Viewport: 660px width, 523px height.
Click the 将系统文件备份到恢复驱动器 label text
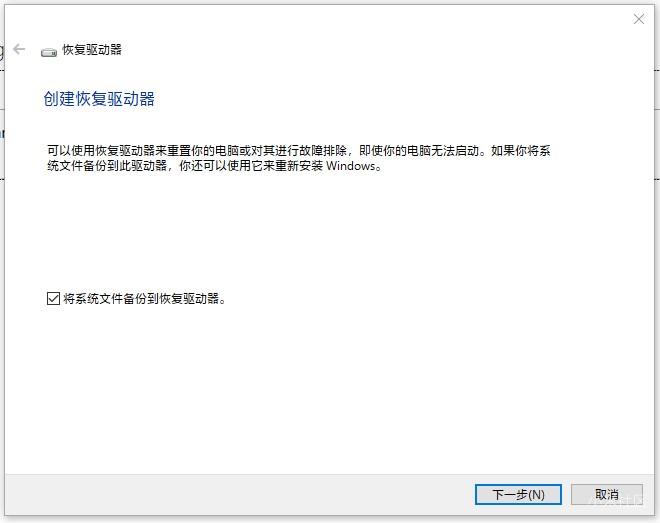[144, 298]
